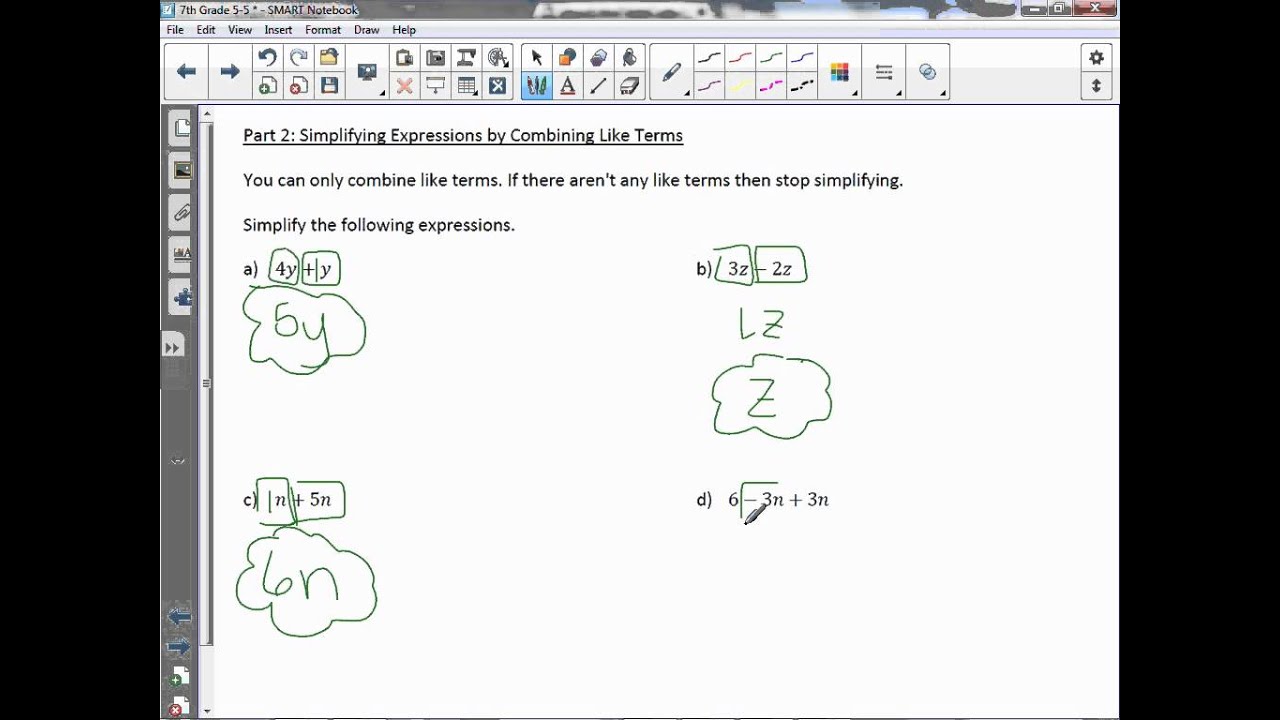Open the Page Sorter sidebar tab
This screenshot has width=1280, height=720.
click(182, 127)
